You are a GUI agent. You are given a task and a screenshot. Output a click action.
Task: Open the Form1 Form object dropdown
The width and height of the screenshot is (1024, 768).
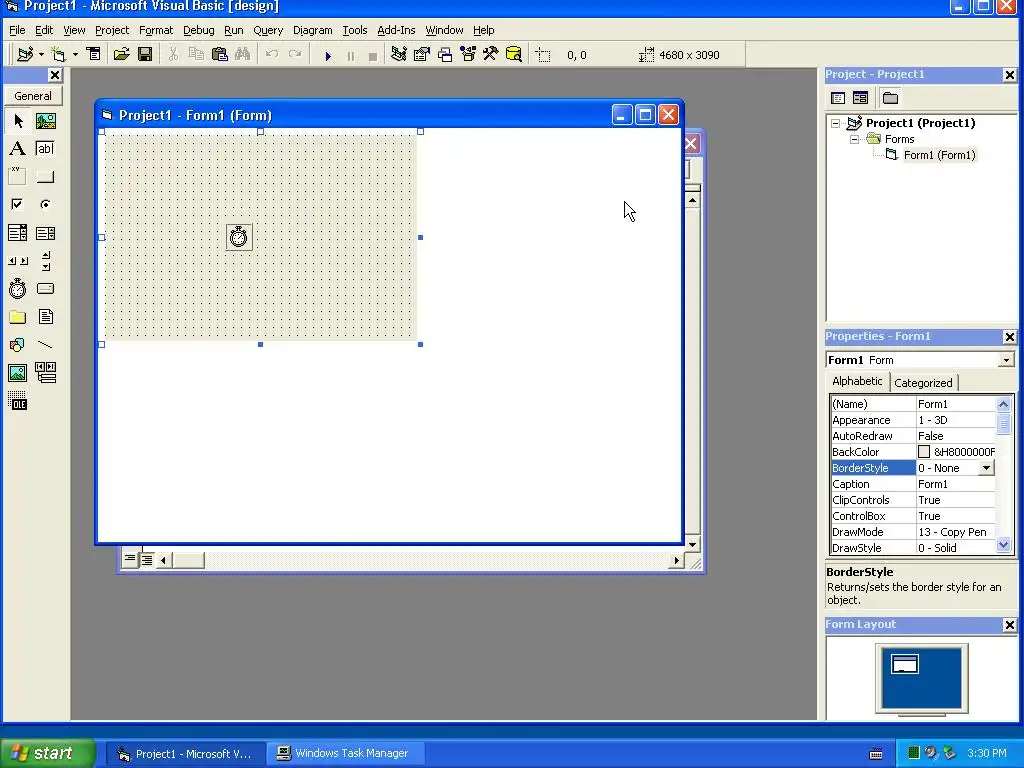pyautogui.click(x=1006, y=360)
